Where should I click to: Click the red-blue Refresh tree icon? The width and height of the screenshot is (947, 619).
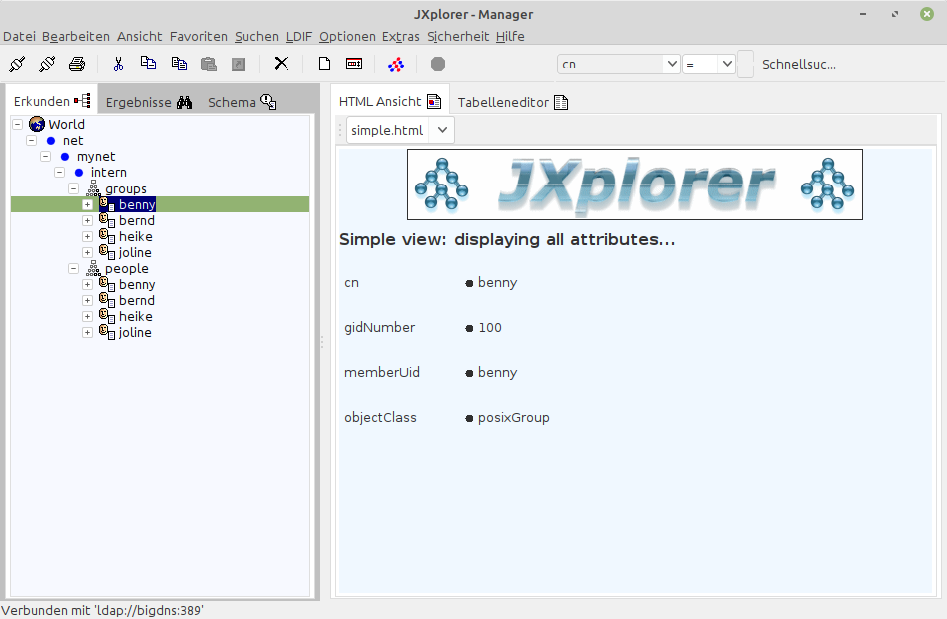[396, 64]
